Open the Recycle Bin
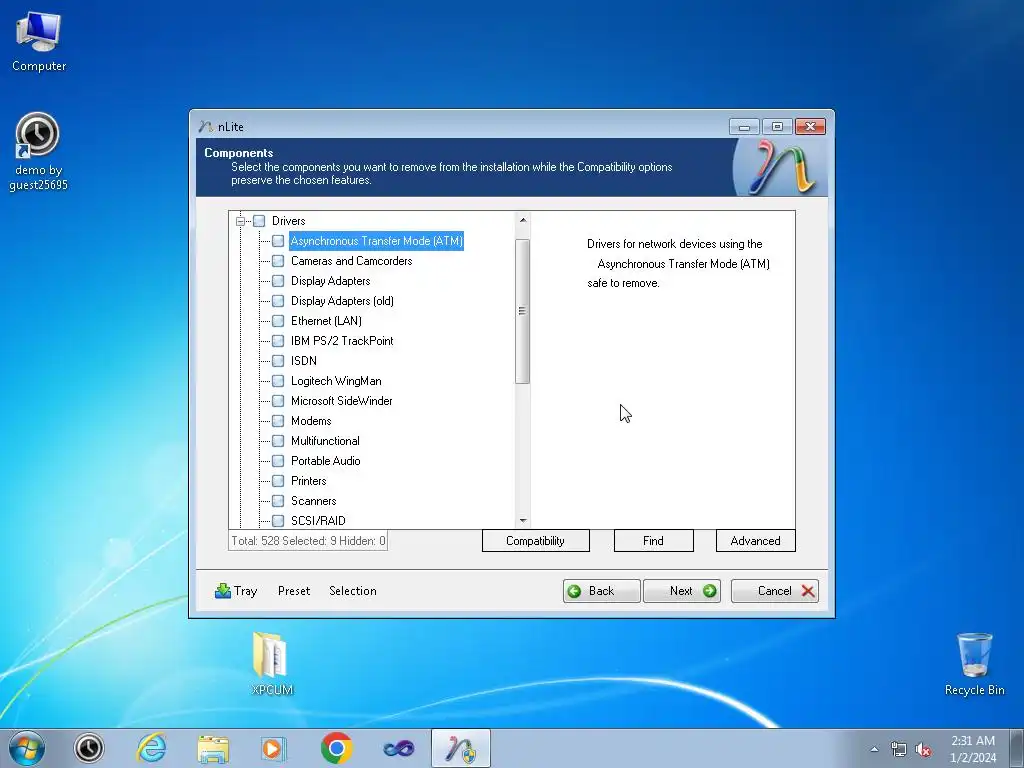1024x768 pixels. (974, 664)
